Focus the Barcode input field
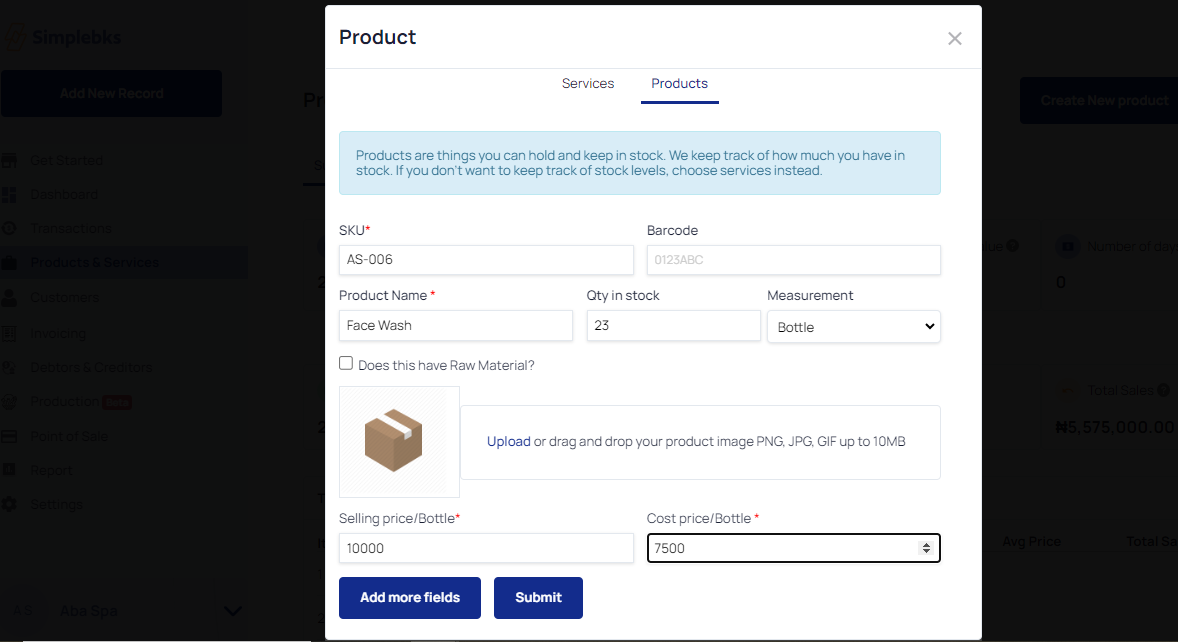Image resolution: width=1178 pixels, height=642 pixels. tap(793, 260)
